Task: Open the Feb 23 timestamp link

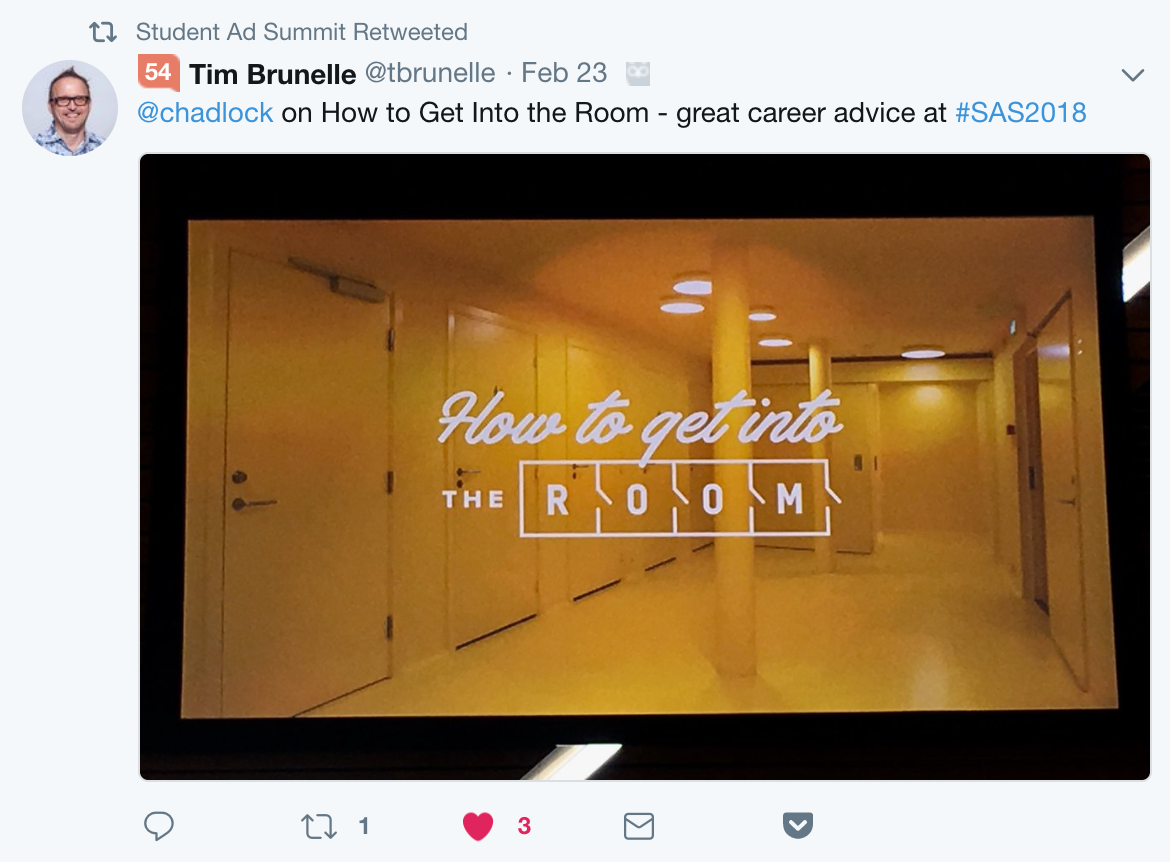Action: [x=564, y=73]
